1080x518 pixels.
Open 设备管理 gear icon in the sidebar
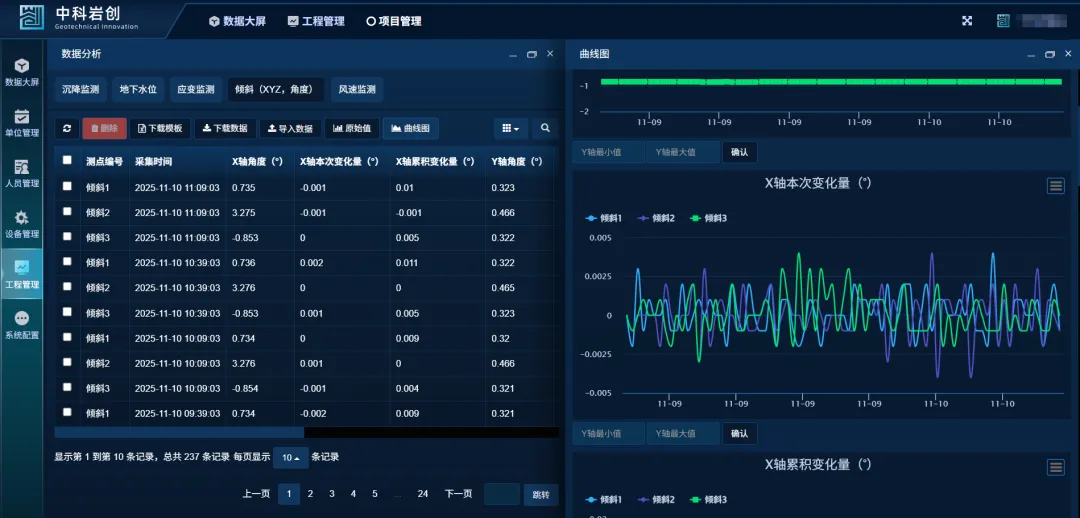(22, 224)
